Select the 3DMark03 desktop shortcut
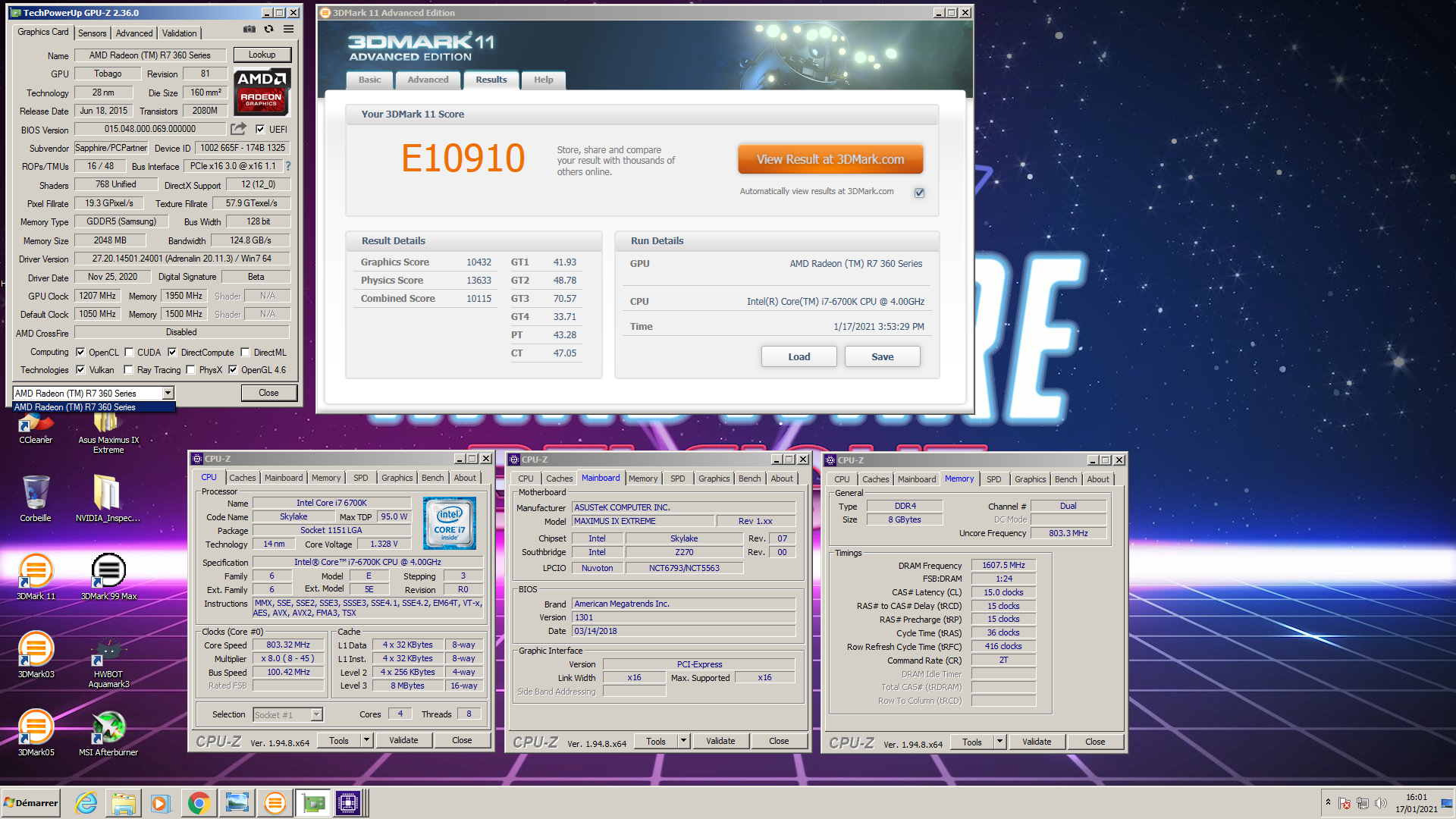This screenshot has width=1456, height=819. click(36, 655)
